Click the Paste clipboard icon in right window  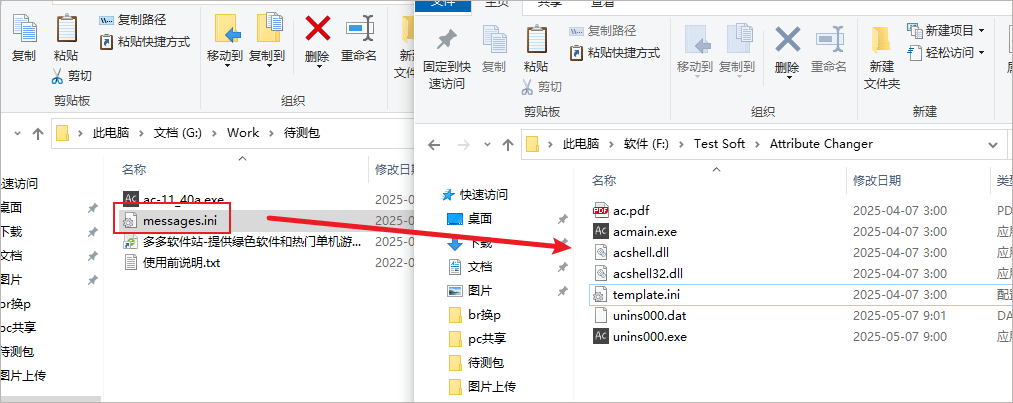pyautogui.click(x=536, y=39)
